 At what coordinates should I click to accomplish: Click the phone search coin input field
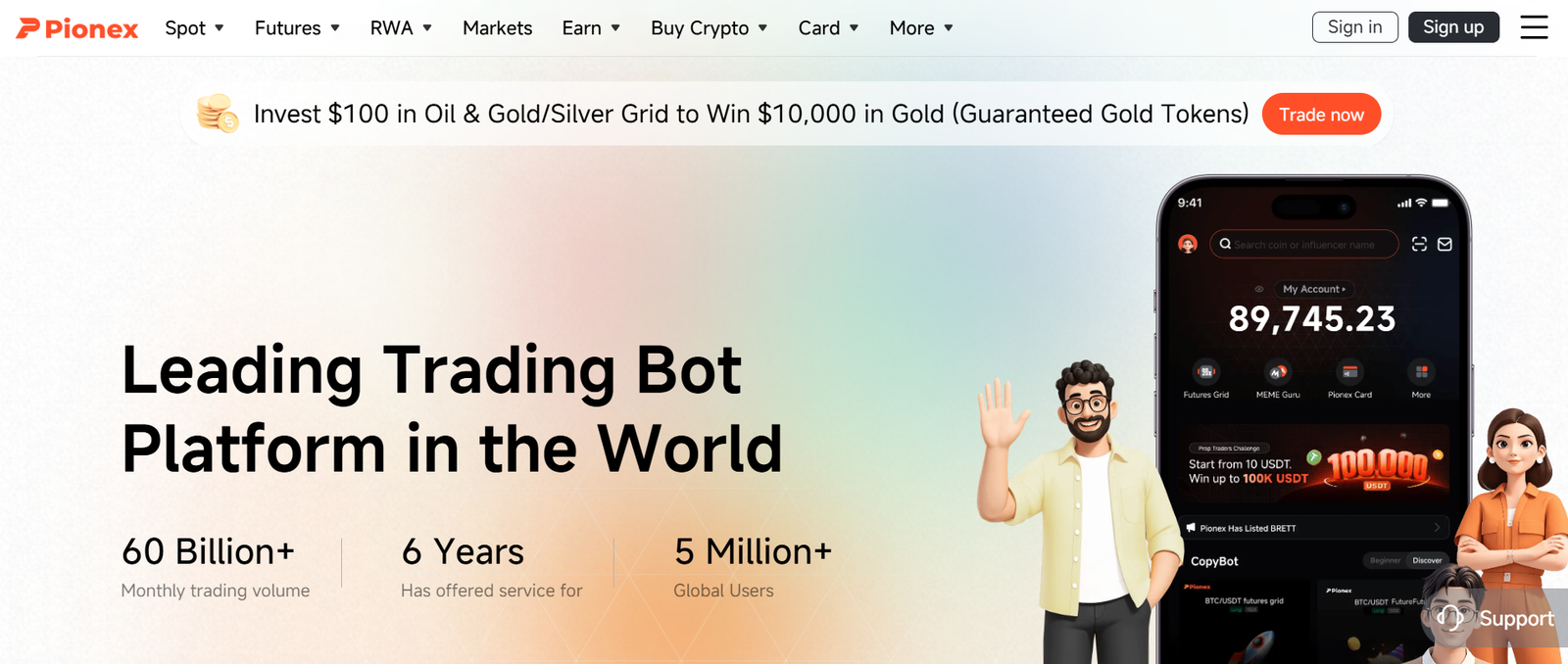1303,244
